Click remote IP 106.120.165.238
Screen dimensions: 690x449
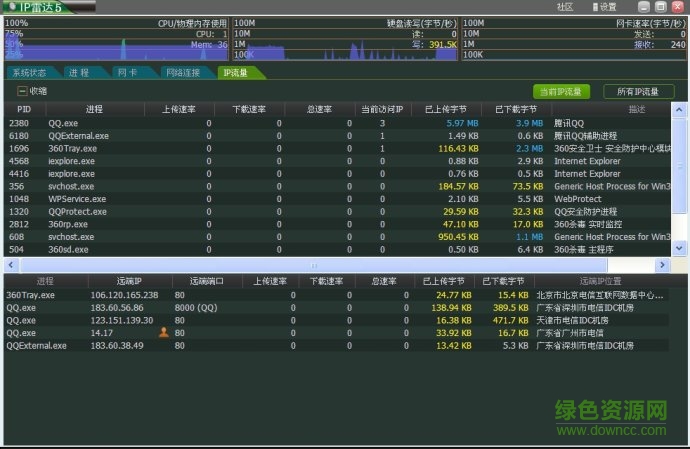point(125,295)
